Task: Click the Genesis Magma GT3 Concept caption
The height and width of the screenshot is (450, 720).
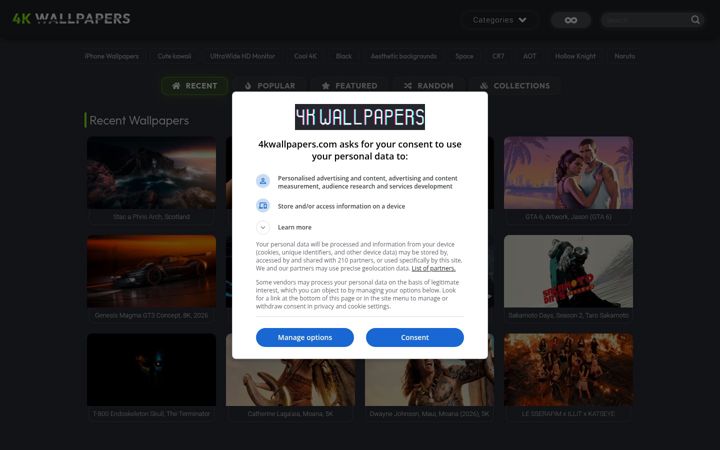Action: (x=152, y=315)
